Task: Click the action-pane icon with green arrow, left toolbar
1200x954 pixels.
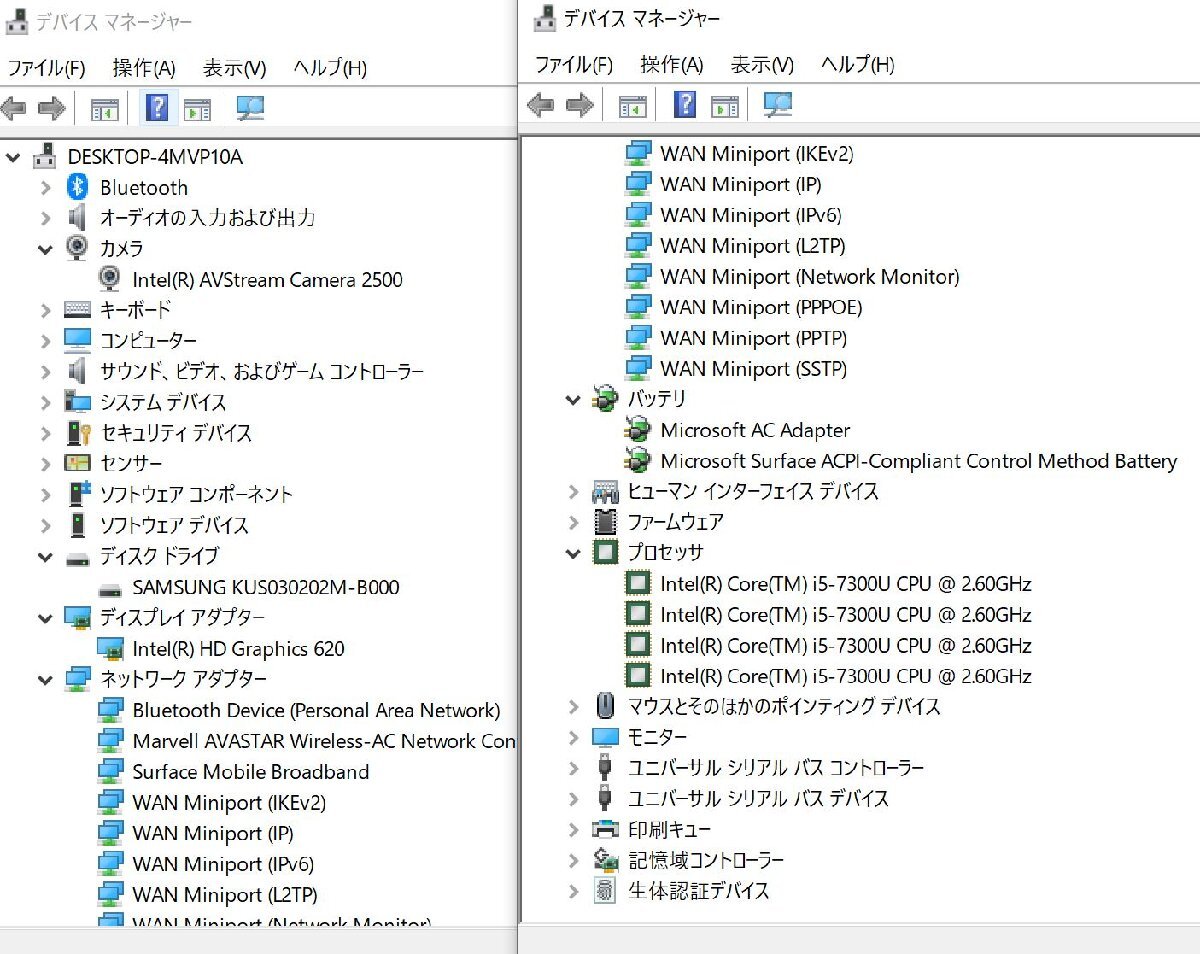Action: click(x=197, y=108)
